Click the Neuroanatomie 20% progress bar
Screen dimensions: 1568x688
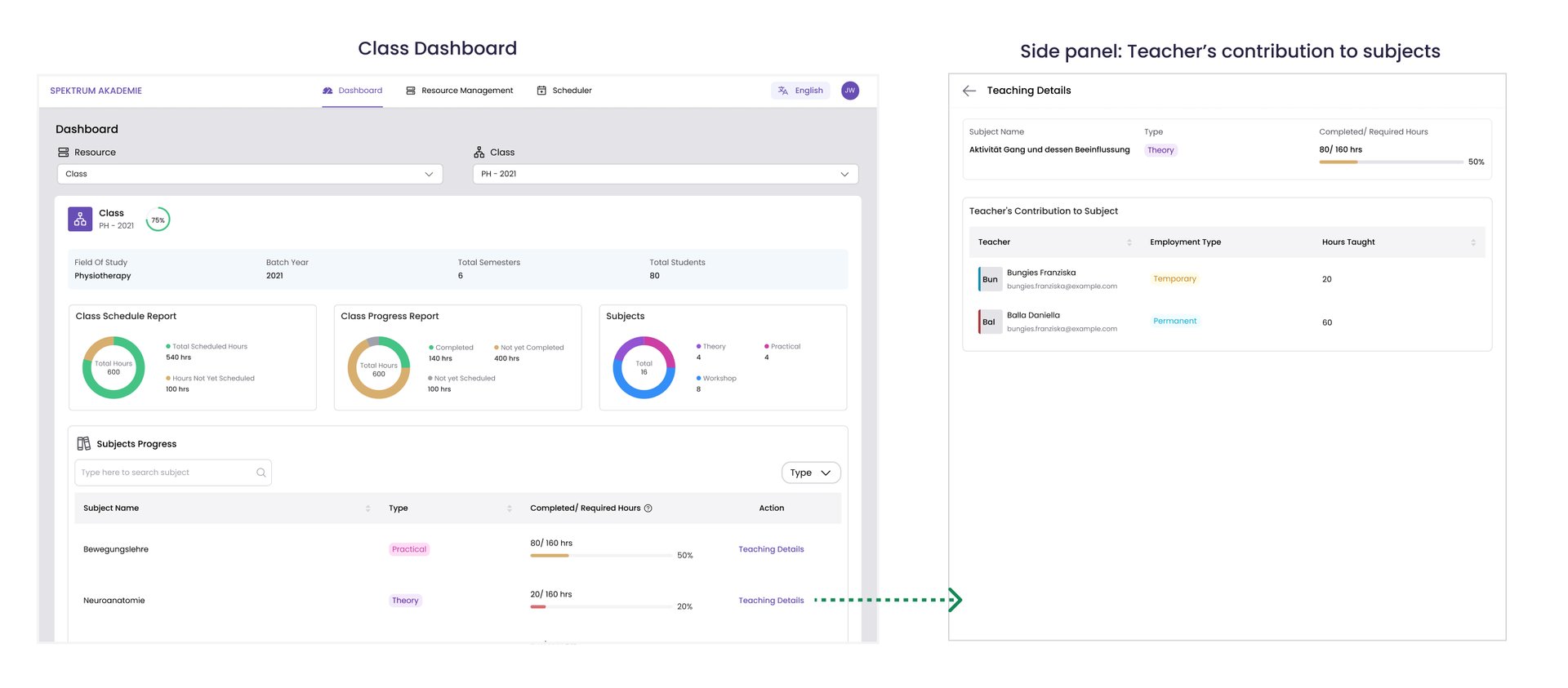tap(601, 607)
